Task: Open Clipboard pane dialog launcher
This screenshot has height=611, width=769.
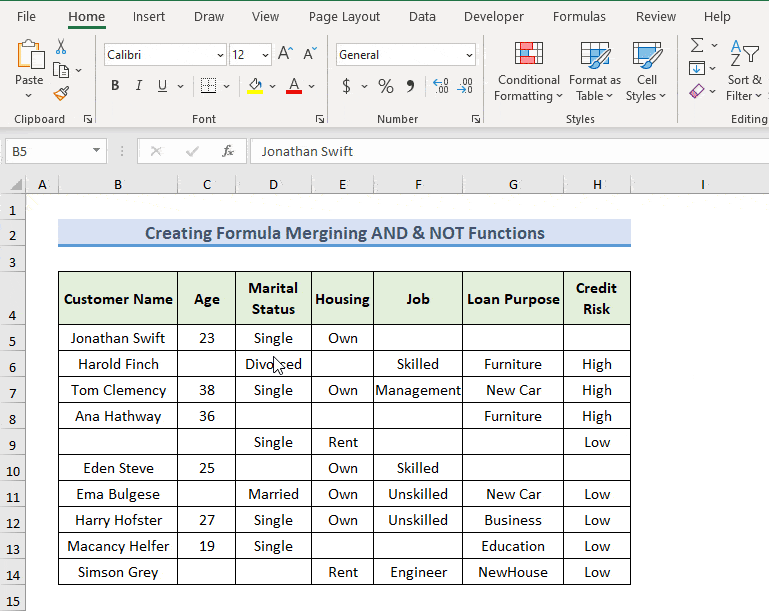Action: click(x=88, y=119)
